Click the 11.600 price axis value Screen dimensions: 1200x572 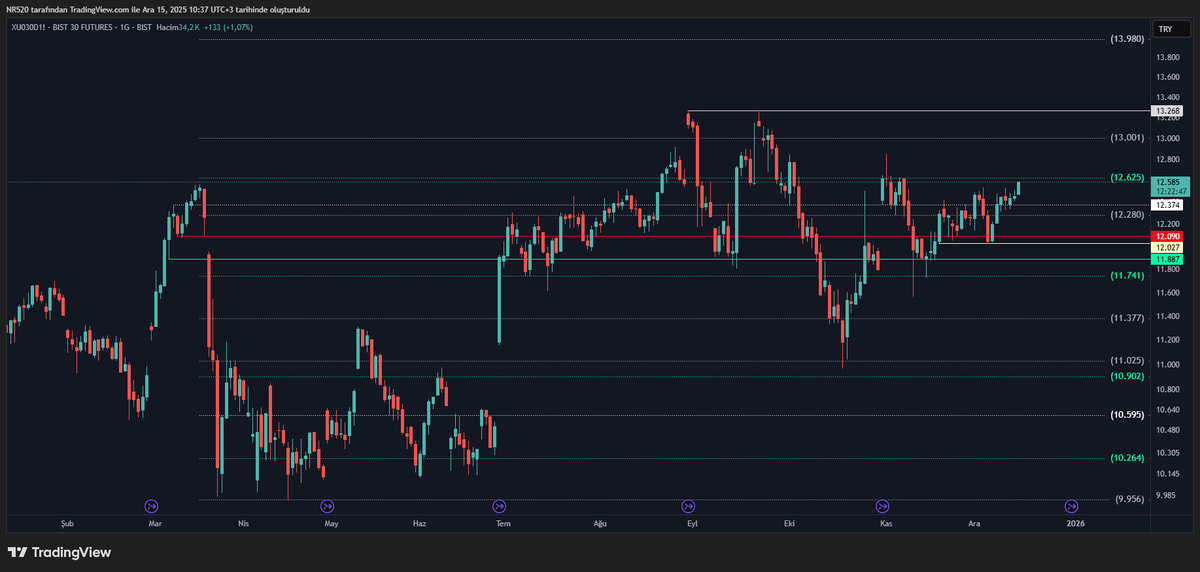1167,293
